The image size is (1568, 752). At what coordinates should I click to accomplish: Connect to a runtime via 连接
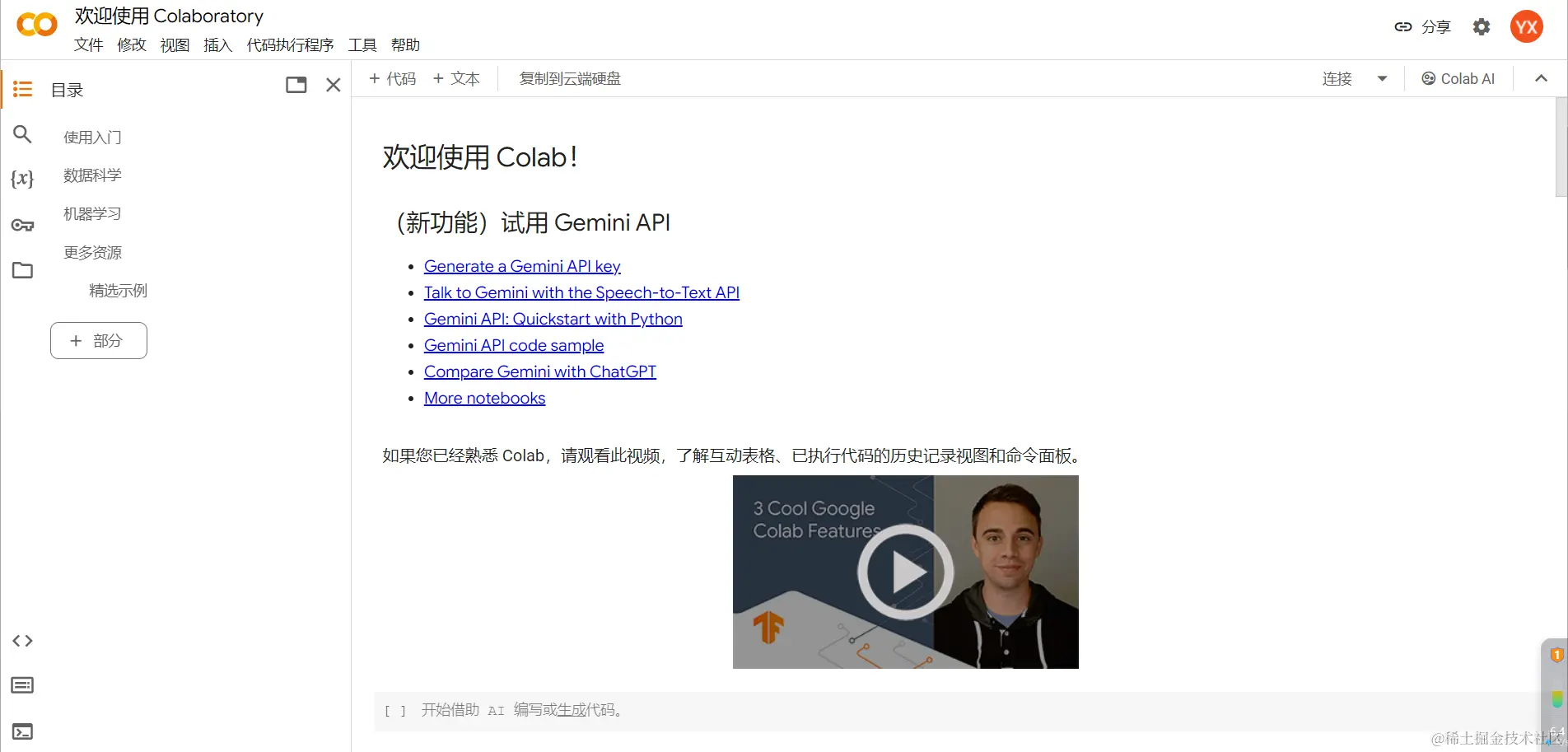coord(1337,79)
